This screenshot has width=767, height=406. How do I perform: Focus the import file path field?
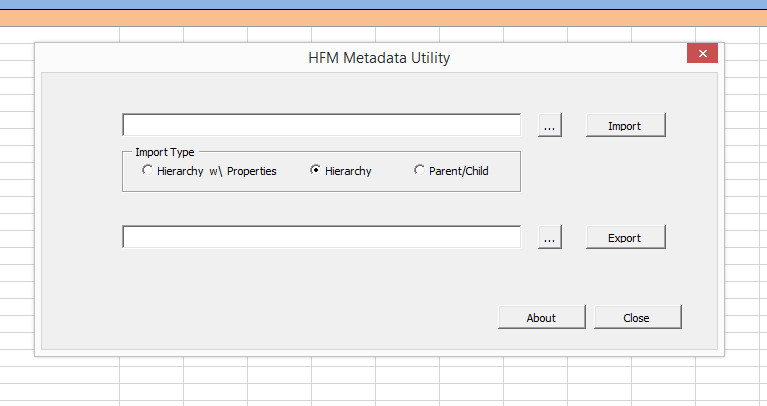[321, 125]
